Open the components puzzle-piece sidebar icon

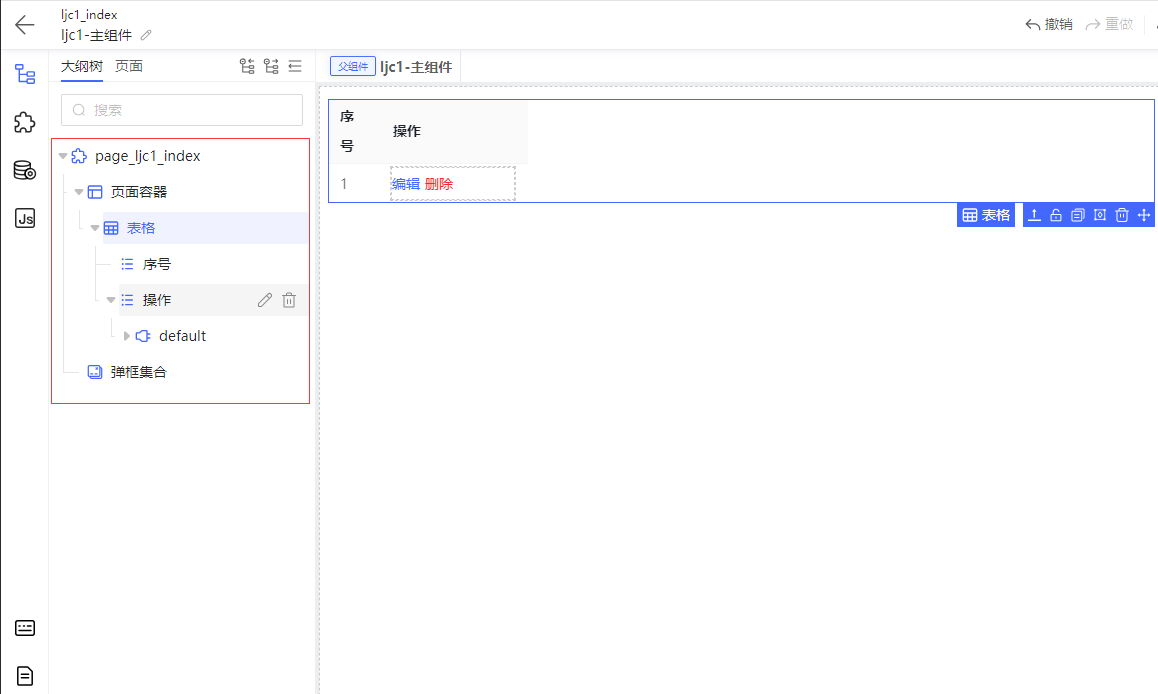[24, 123]
